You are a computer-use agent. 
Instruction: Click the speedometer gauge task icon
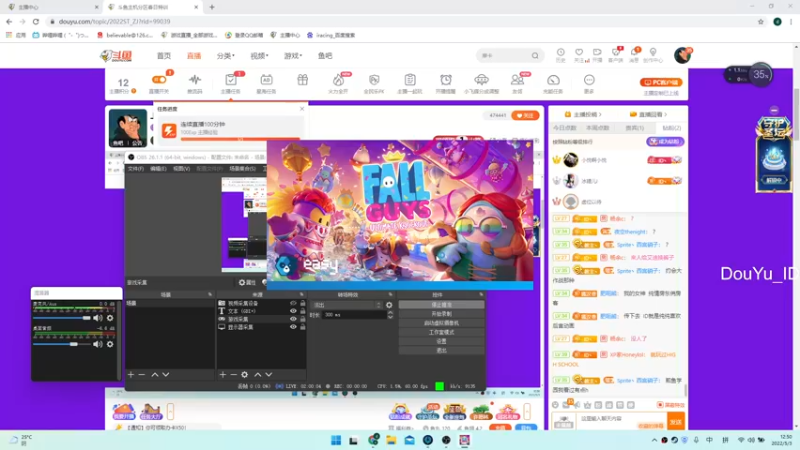coord(553,80)
